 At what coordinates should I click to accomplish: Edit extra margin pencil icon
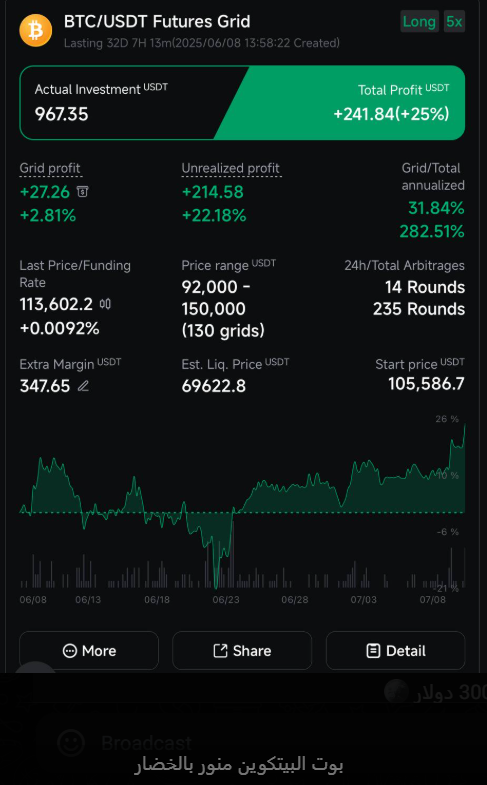coord(83,386)
